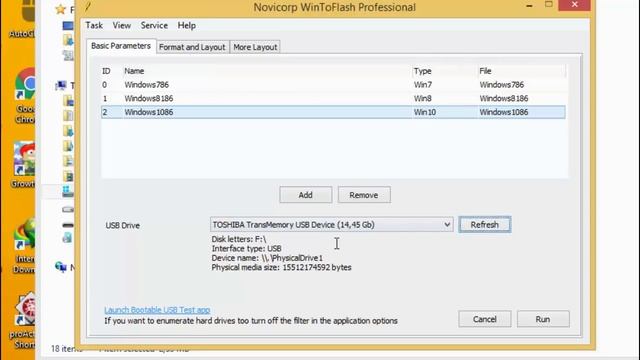
Task: Click the Win10 type cell
Action: point(424,112)
